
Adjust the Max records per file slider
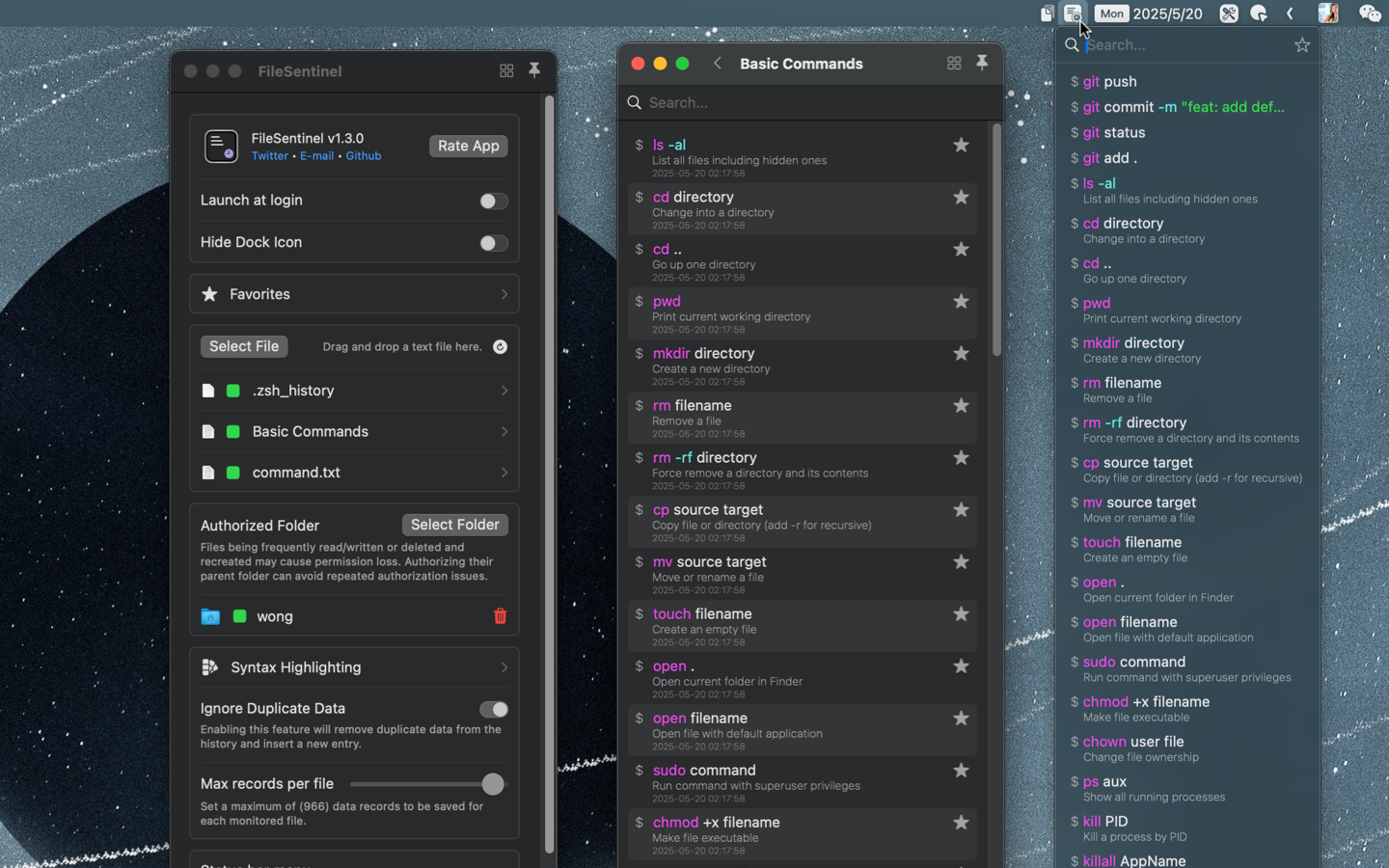(x=492, y=784)
